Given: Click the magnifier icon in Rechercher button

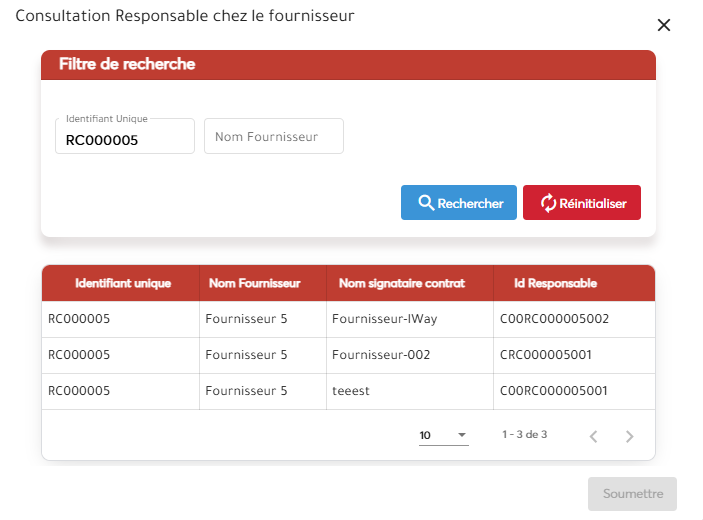Looking at the screenshot, I should click(x=425, y=203).
